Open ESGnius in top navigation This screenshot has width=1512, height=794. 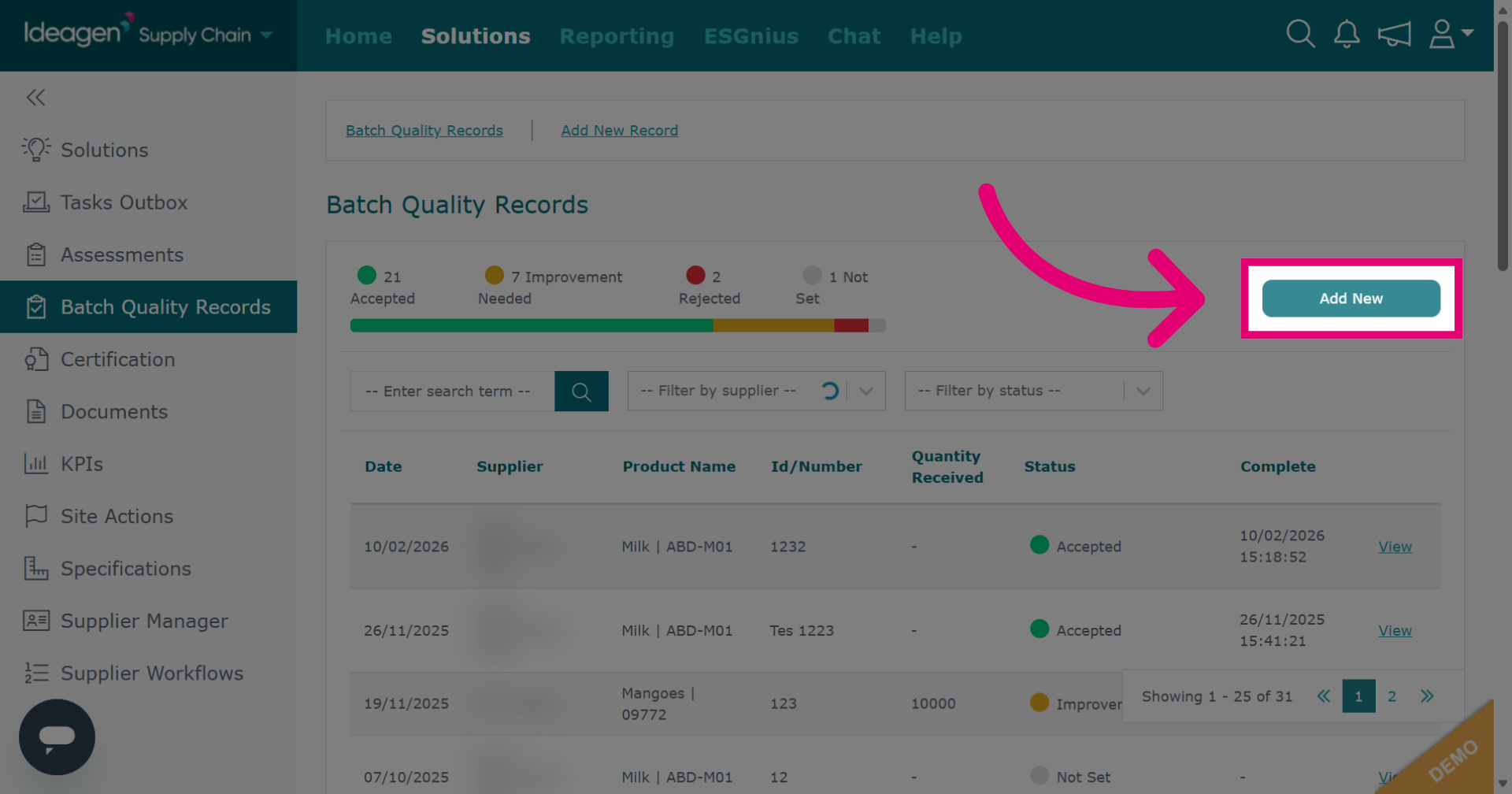pos(751,36)
